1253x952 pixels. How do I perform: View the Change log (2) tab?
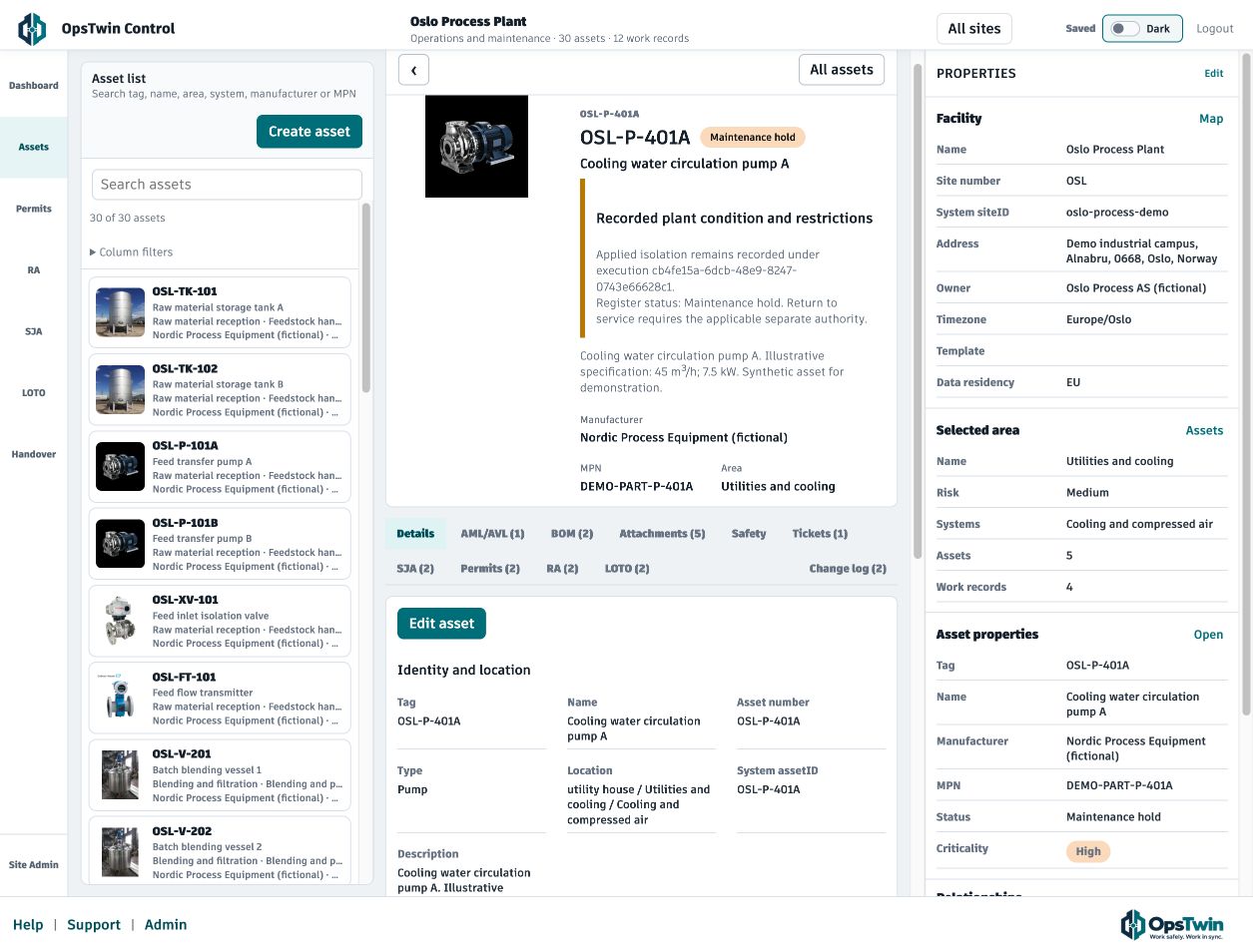(x=848, y=569)
